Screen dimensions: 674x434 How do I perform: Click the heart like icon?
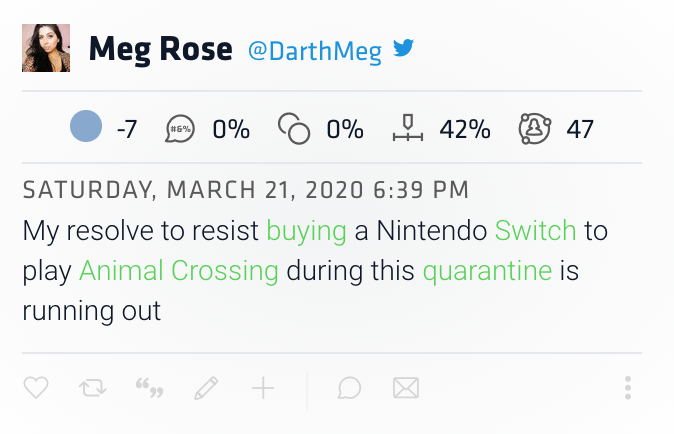(36, 388)
